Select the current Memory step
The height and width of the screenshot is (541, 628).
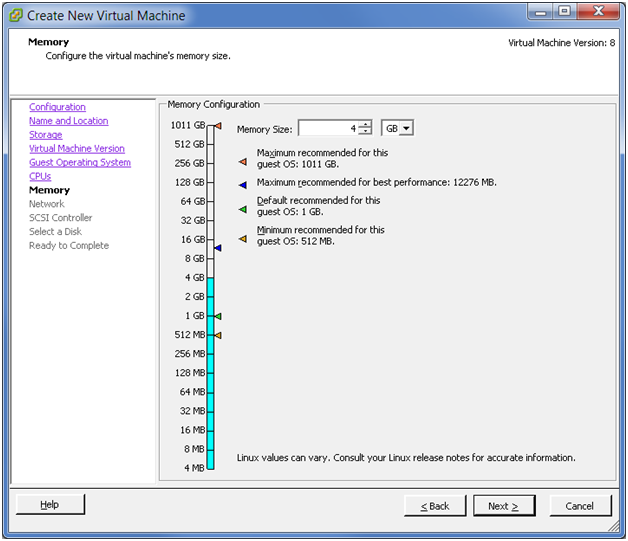tap(49, 190)
